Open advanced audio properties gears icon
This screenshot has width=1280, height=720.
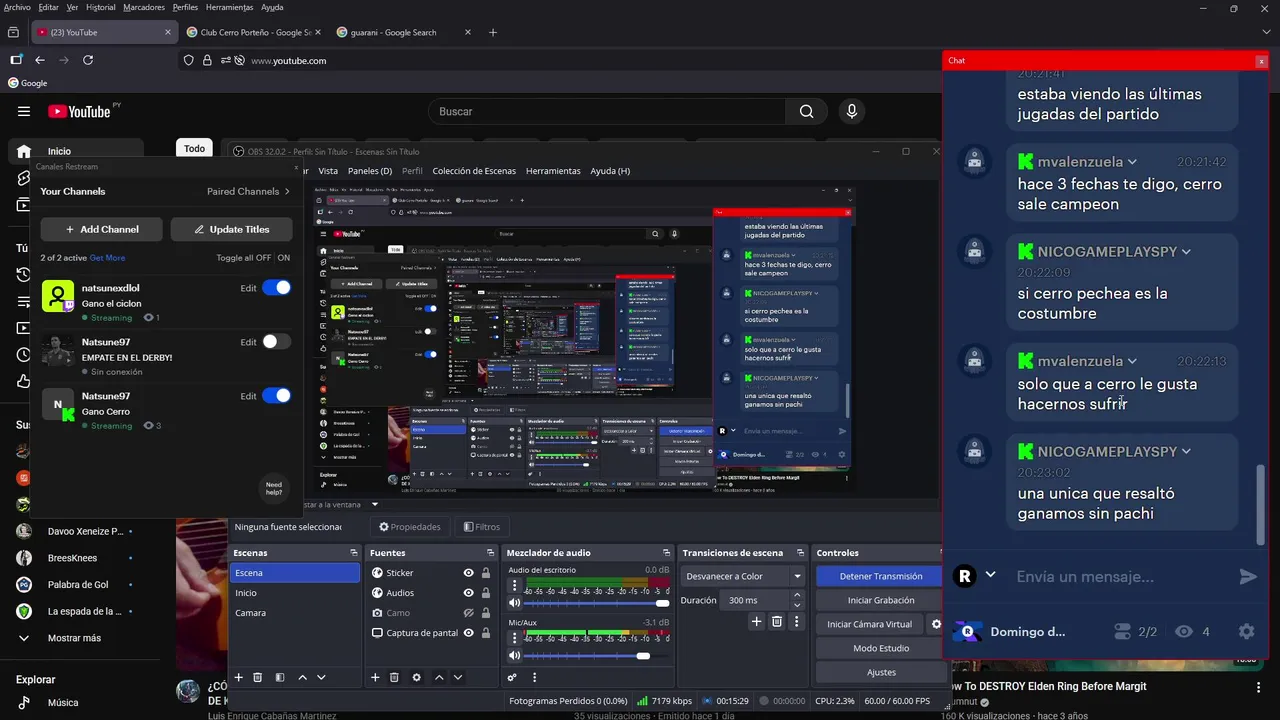click(512, 677)
